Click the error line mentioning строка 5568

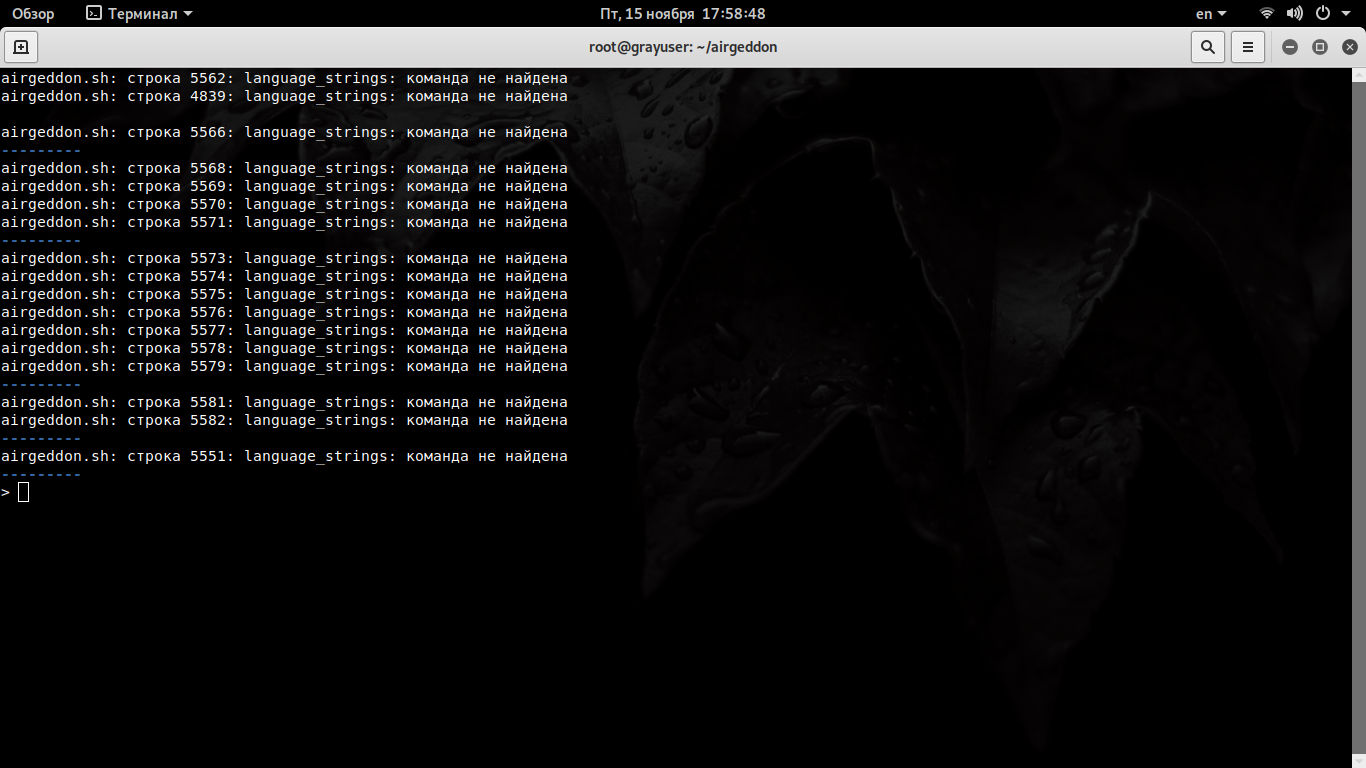tap(284, 168)
